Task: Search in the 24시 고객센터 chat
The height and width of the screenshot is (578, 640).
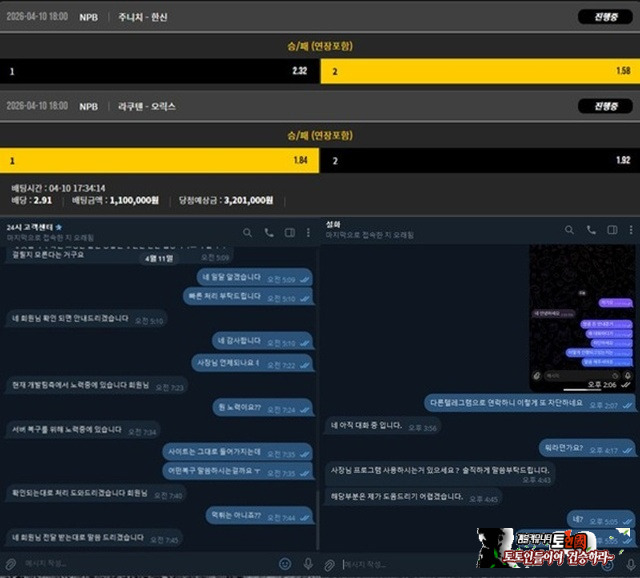Action: pyautogui.click(x=247, y=233)
